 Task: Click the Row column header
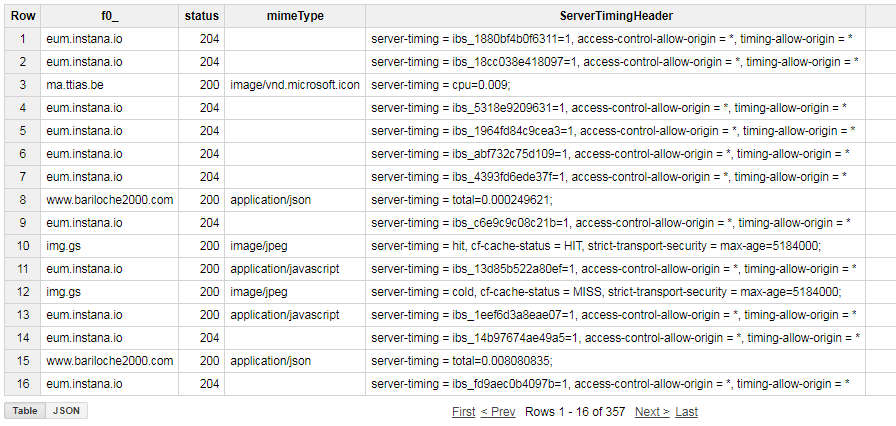[x=24, y=16]
